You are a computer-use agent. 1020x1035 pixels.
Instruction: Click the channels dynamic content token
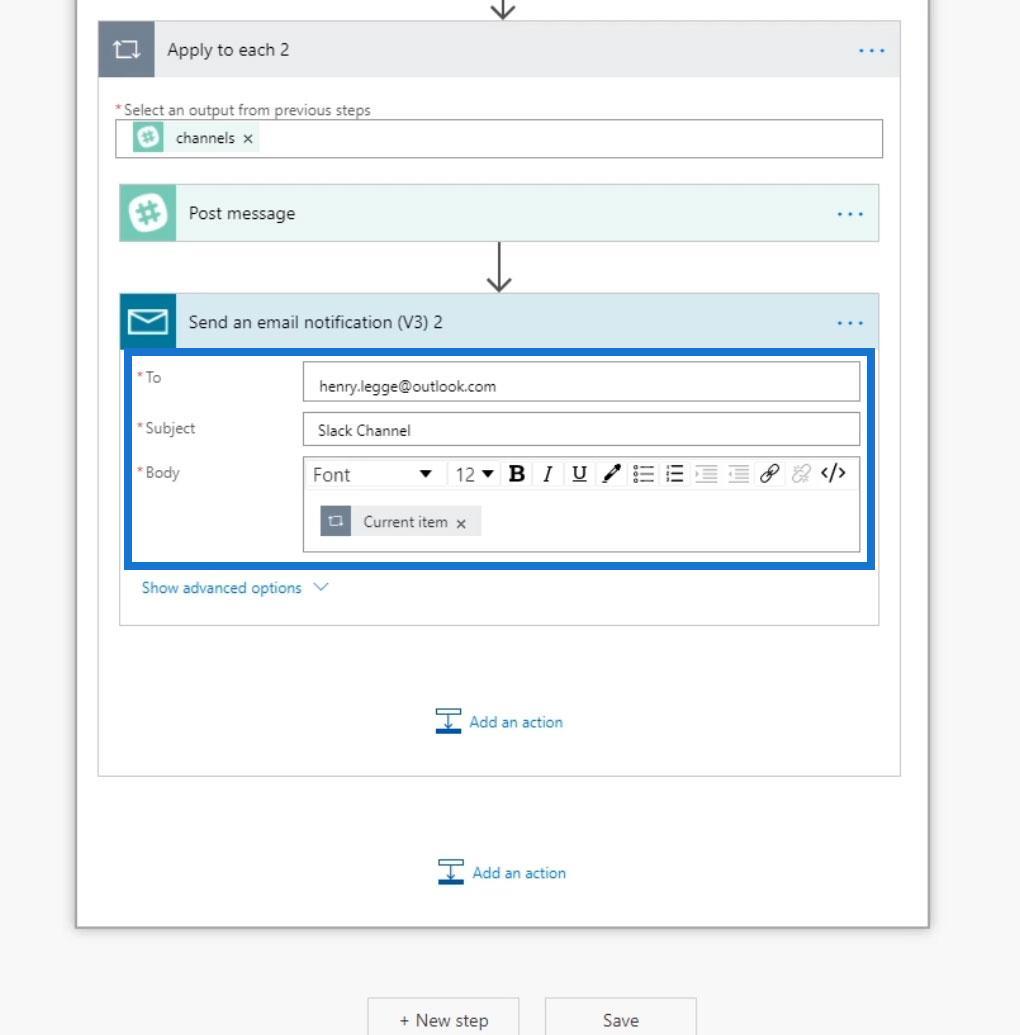pos(195,138)
